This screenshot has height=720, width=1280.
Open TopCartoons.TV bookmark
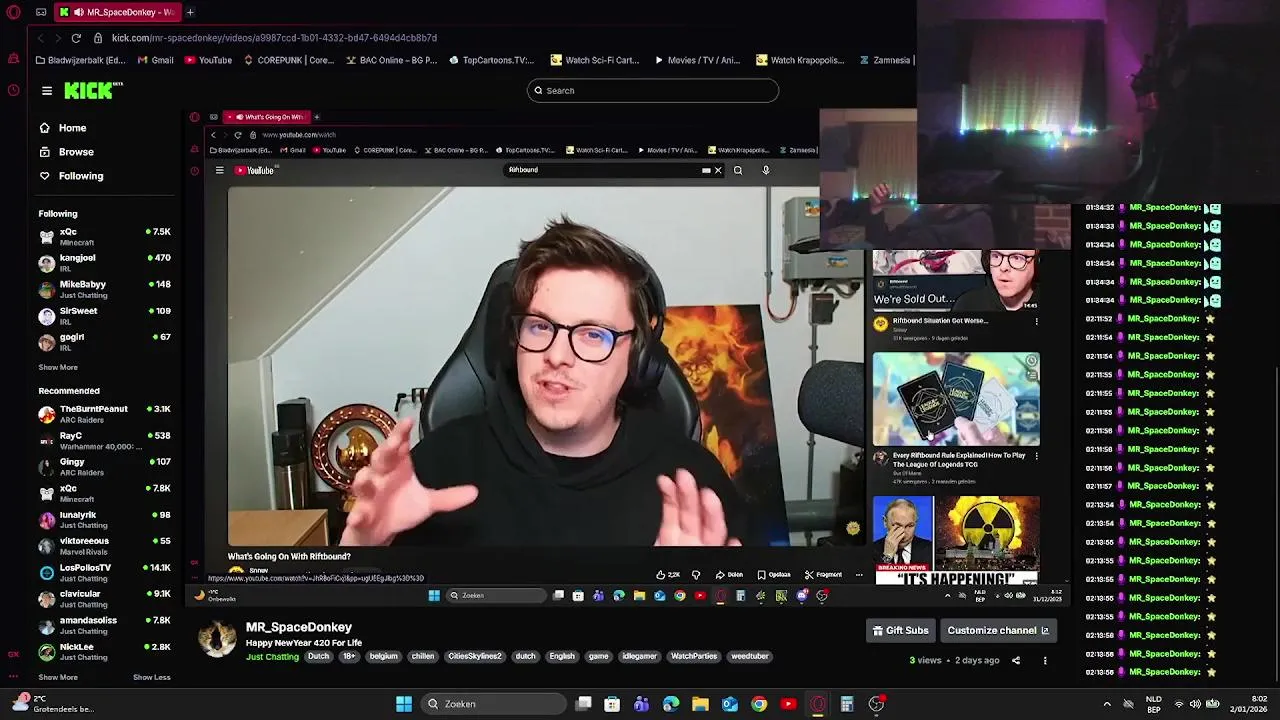tap(491, 60)
